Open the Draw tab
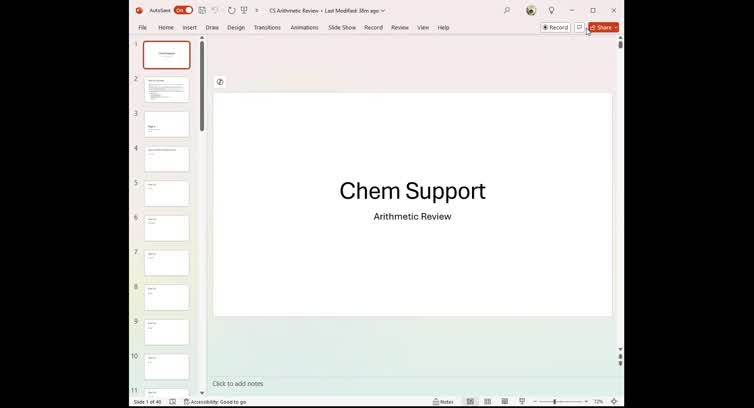Screen dimensions: 754x408 click(212, 27)
